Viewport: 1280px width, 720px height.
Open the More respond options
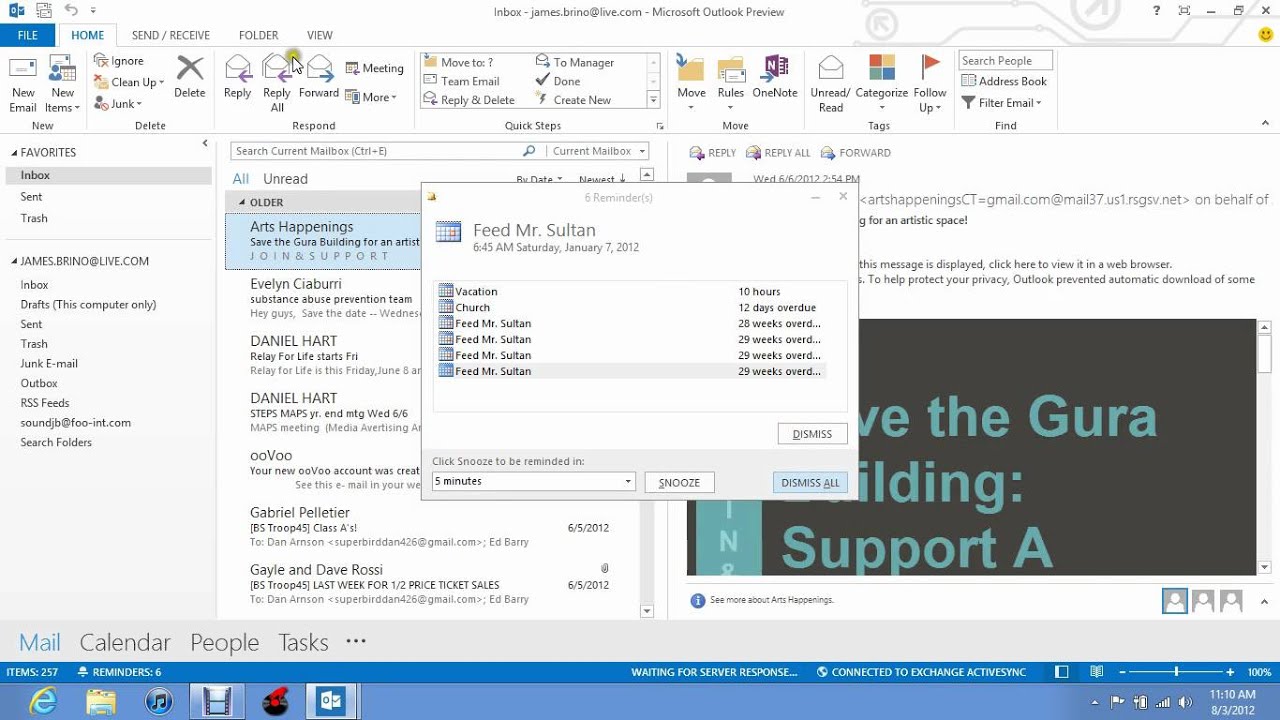click(371, 97)
